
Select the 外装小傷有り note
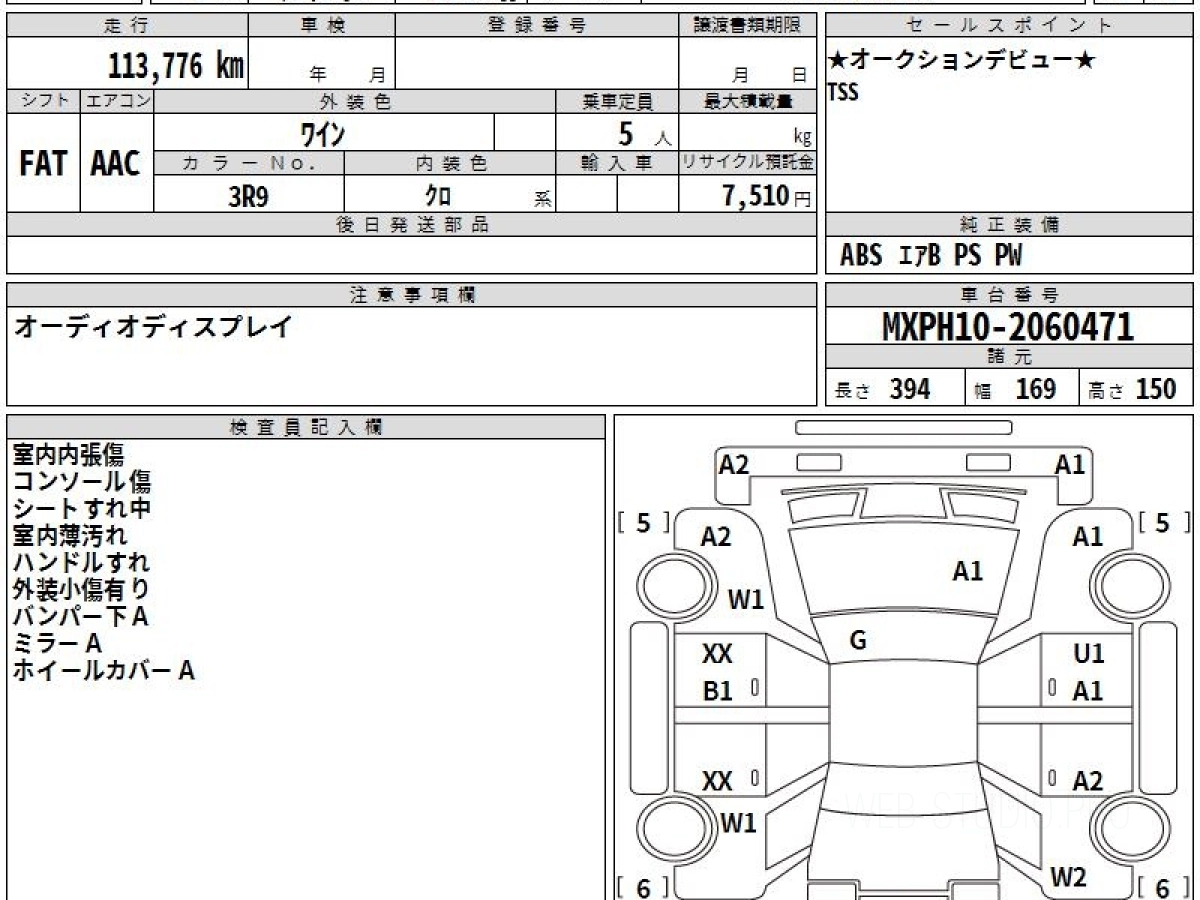[x=82, y=590]
